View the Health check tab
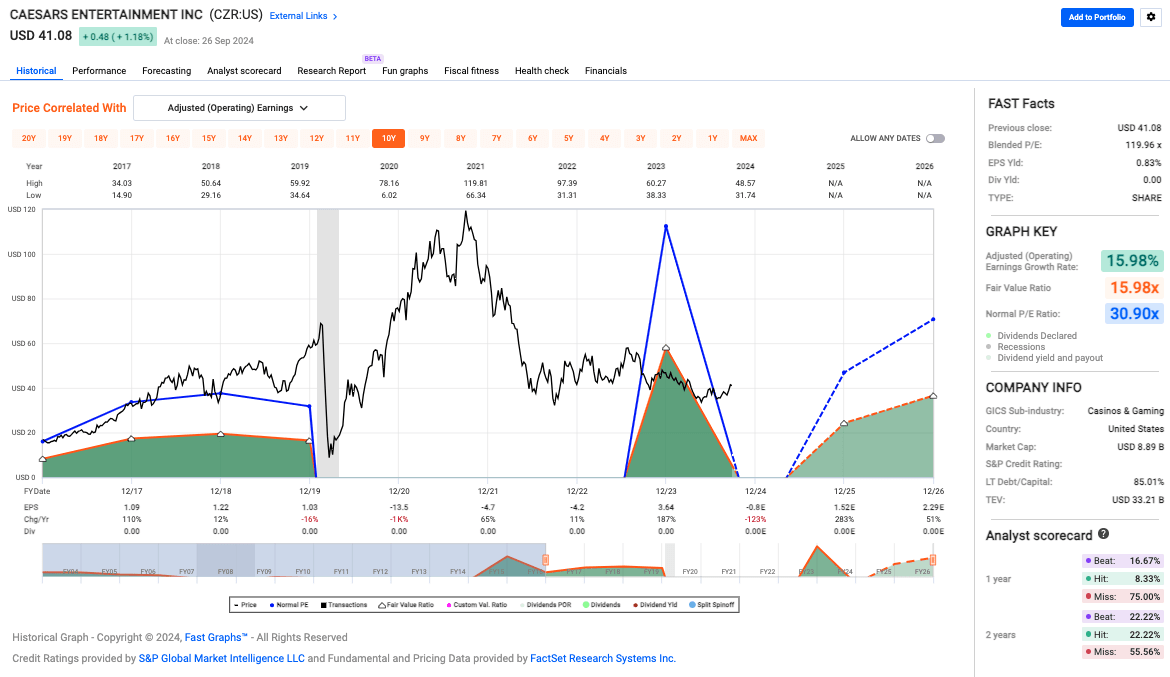1170x677 pixels. [542, 71]
